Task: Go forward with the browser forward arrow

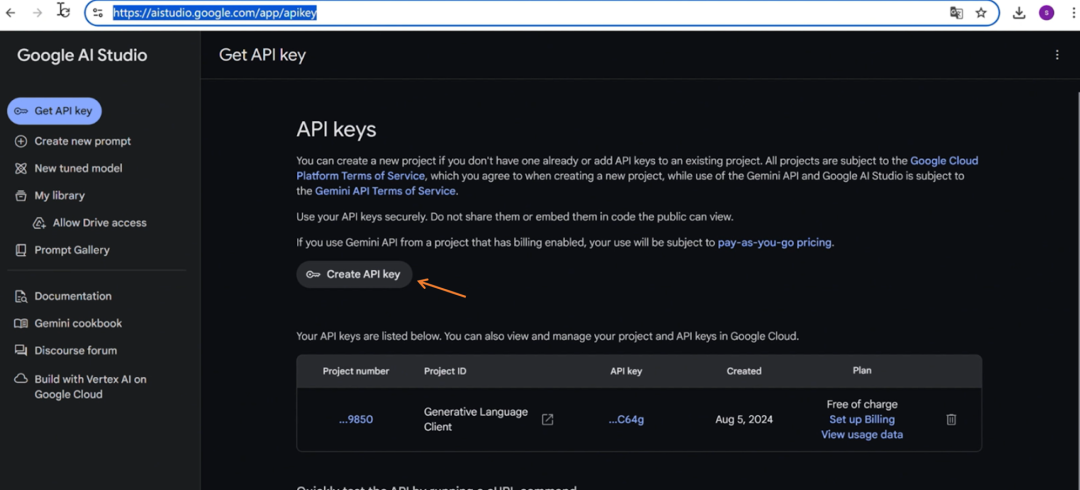Action: click(38, 12)
